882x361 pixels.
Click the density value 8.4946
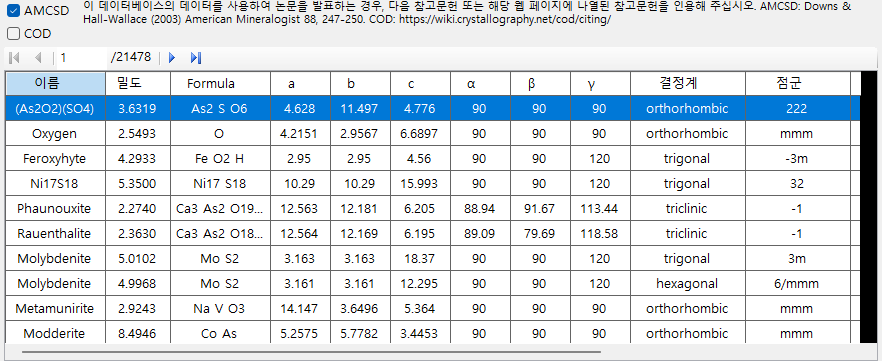(x=138, y=333)
